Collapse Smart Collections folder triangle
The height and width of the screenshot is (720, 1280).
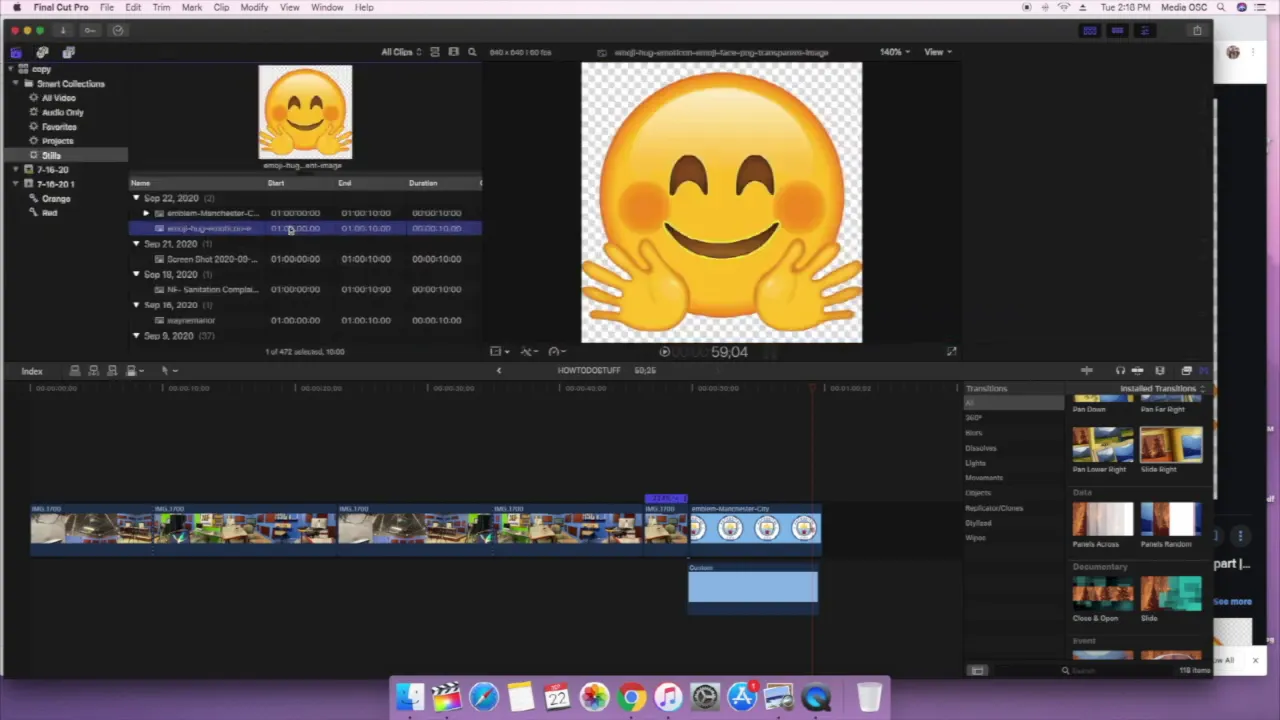pos(17,84)
